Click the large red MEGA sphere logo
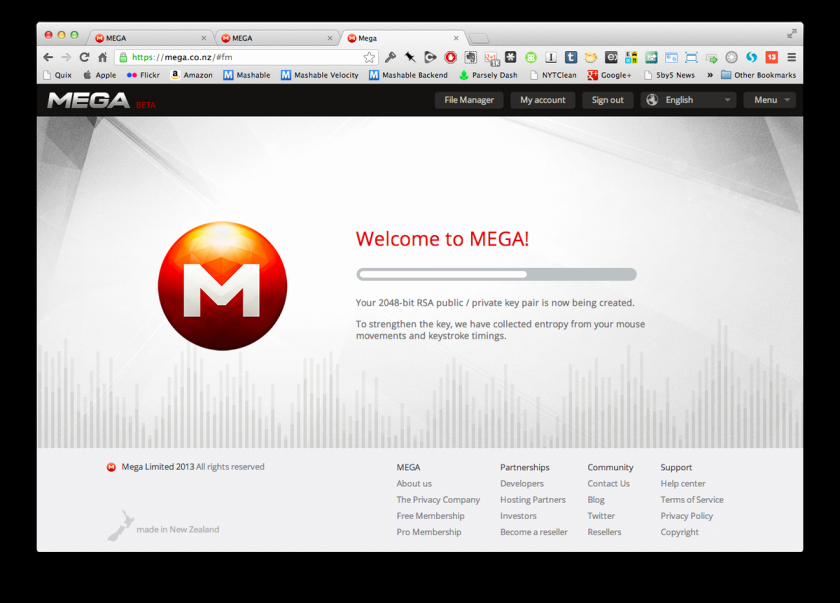840x603 pixels. click(222, 286)
